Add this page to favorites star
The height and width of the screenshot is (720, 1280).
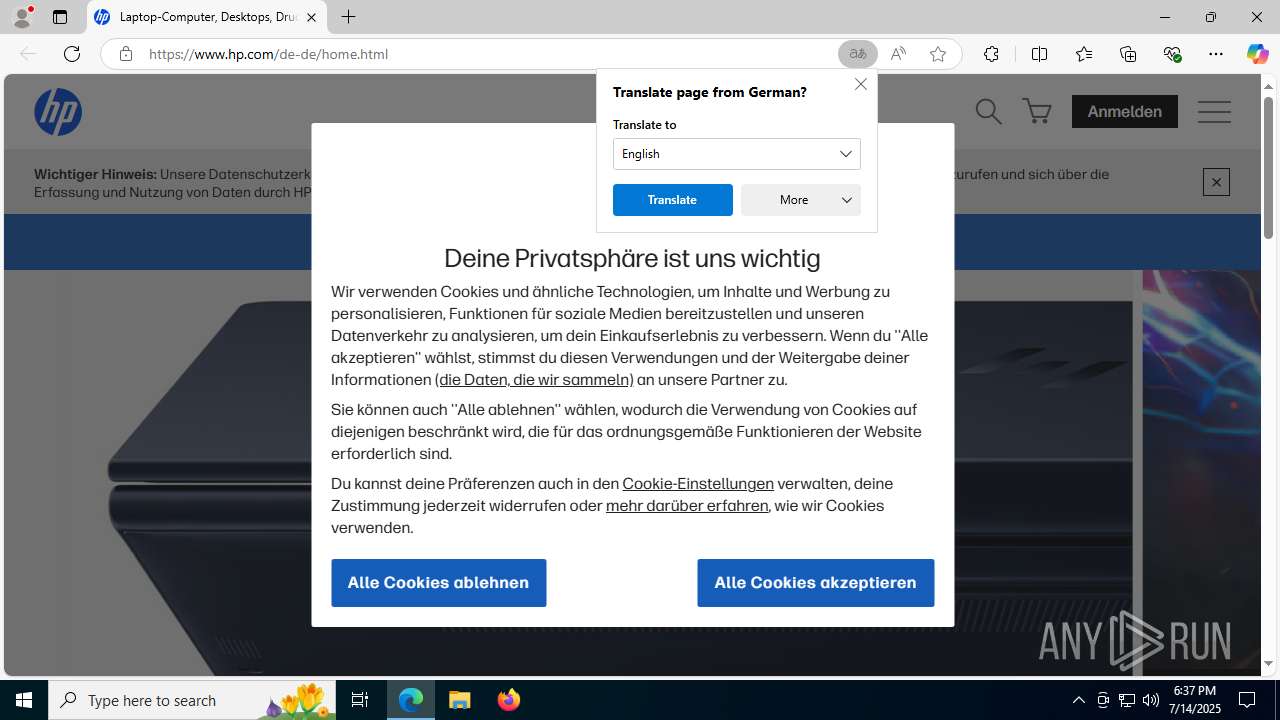937,54
